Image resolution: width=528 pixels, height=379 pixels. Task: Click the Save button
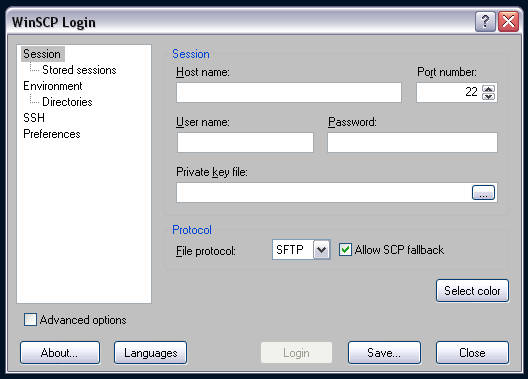384,353
